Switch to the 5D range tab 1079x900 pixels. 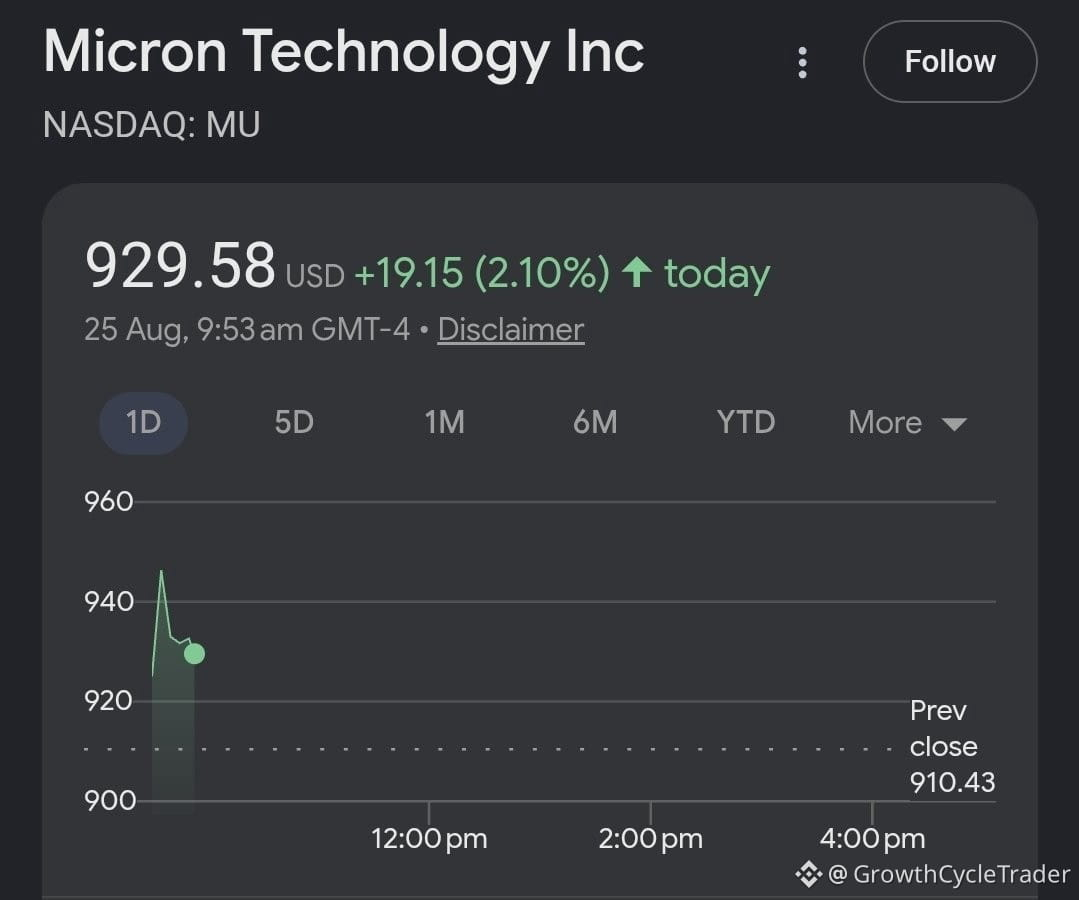point(294,422)
